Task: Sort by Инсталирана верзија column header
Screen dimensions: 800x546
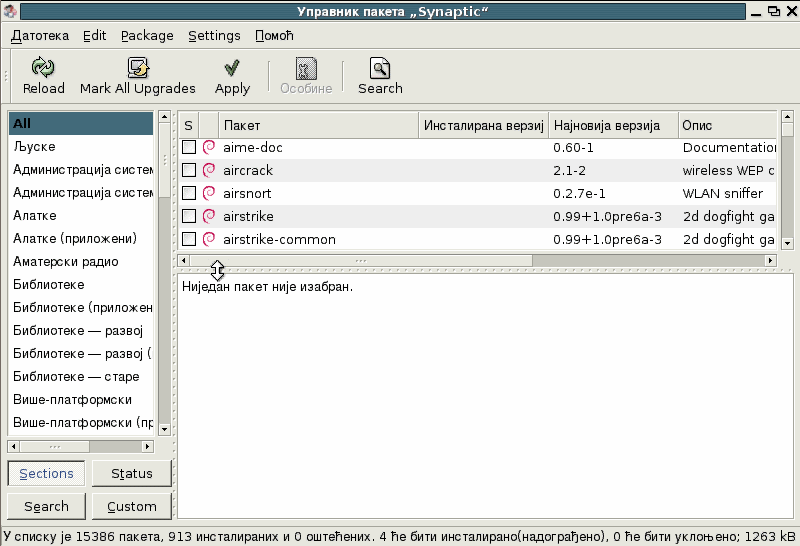Action: pyautogui.click(x=484, y=126)
